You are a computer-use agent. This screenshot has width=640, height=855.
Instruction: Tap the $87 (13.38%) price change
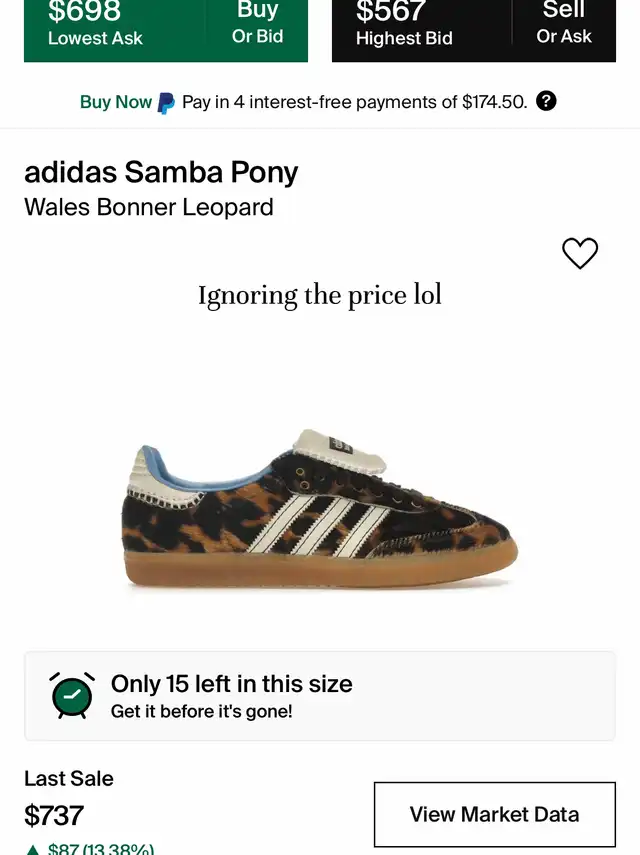(x=101, y=849)
